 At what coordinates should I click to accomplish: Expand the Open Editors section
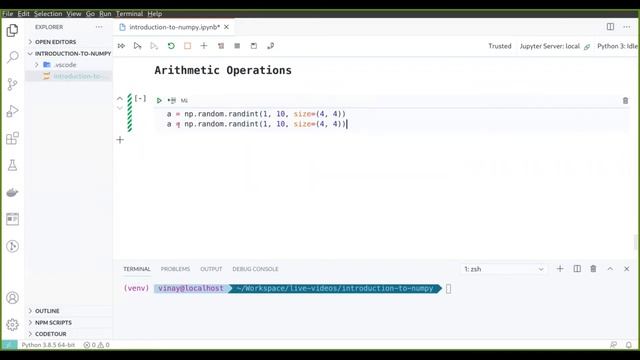(55, 42)
